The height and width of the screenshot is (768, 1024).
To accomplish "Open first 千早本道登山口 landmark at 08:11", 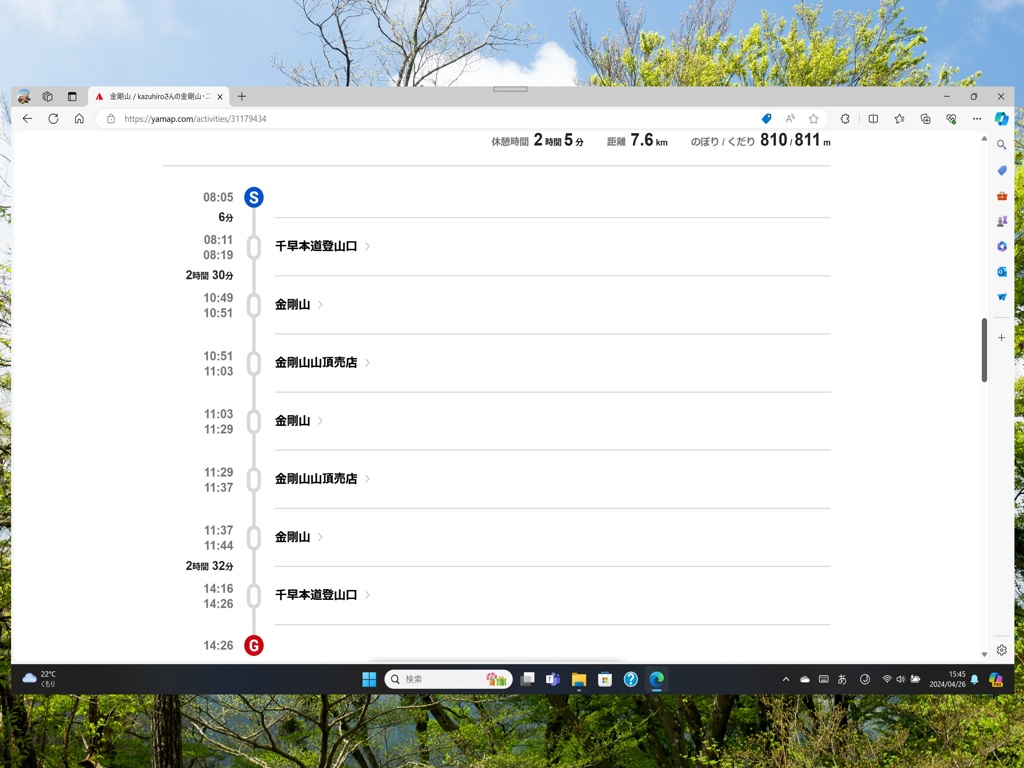I will (315, 246).
